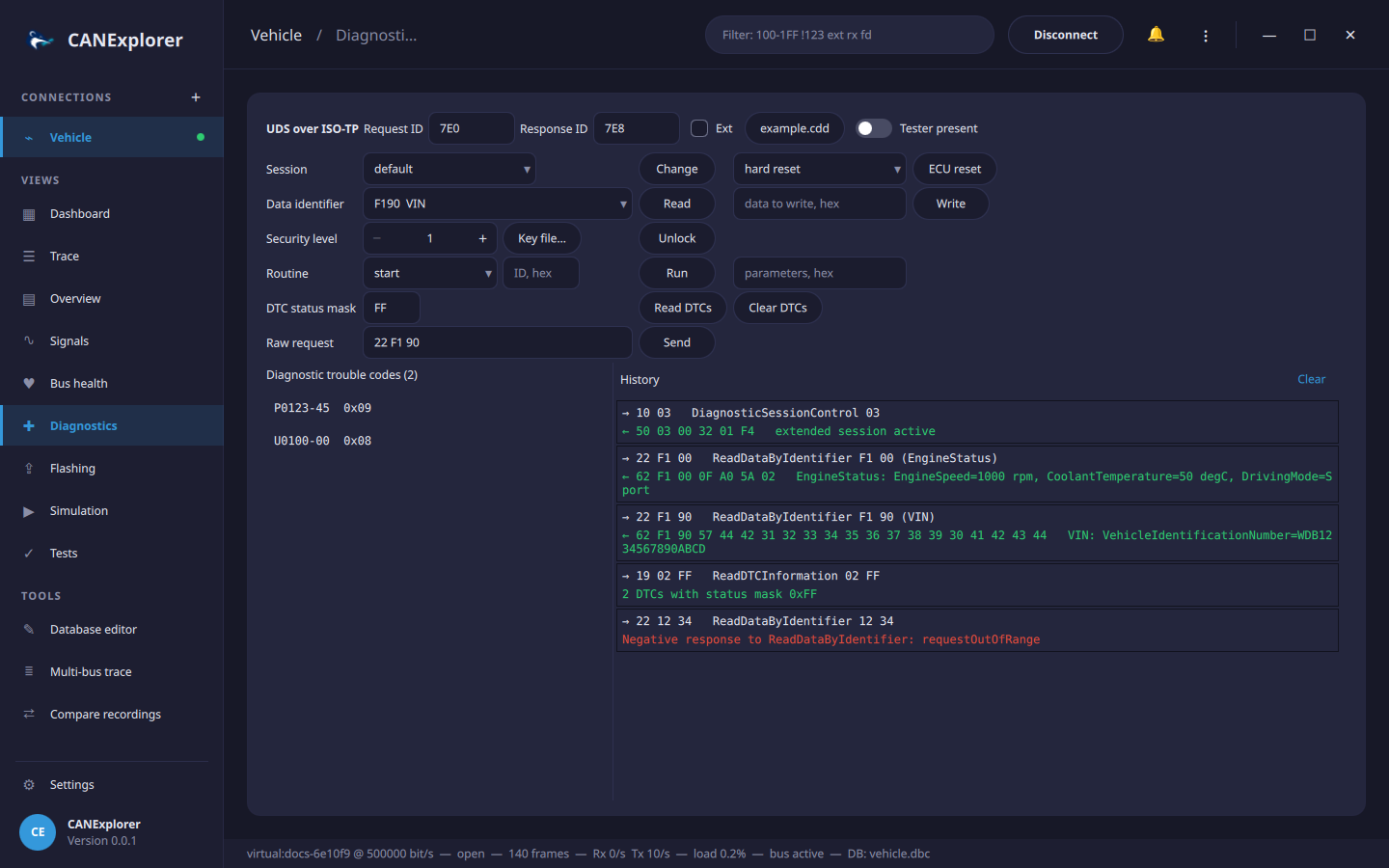This screenshot has width=1389, height=868.
Task: Click the CANExplorer logo icon
Action: [41, 40]
